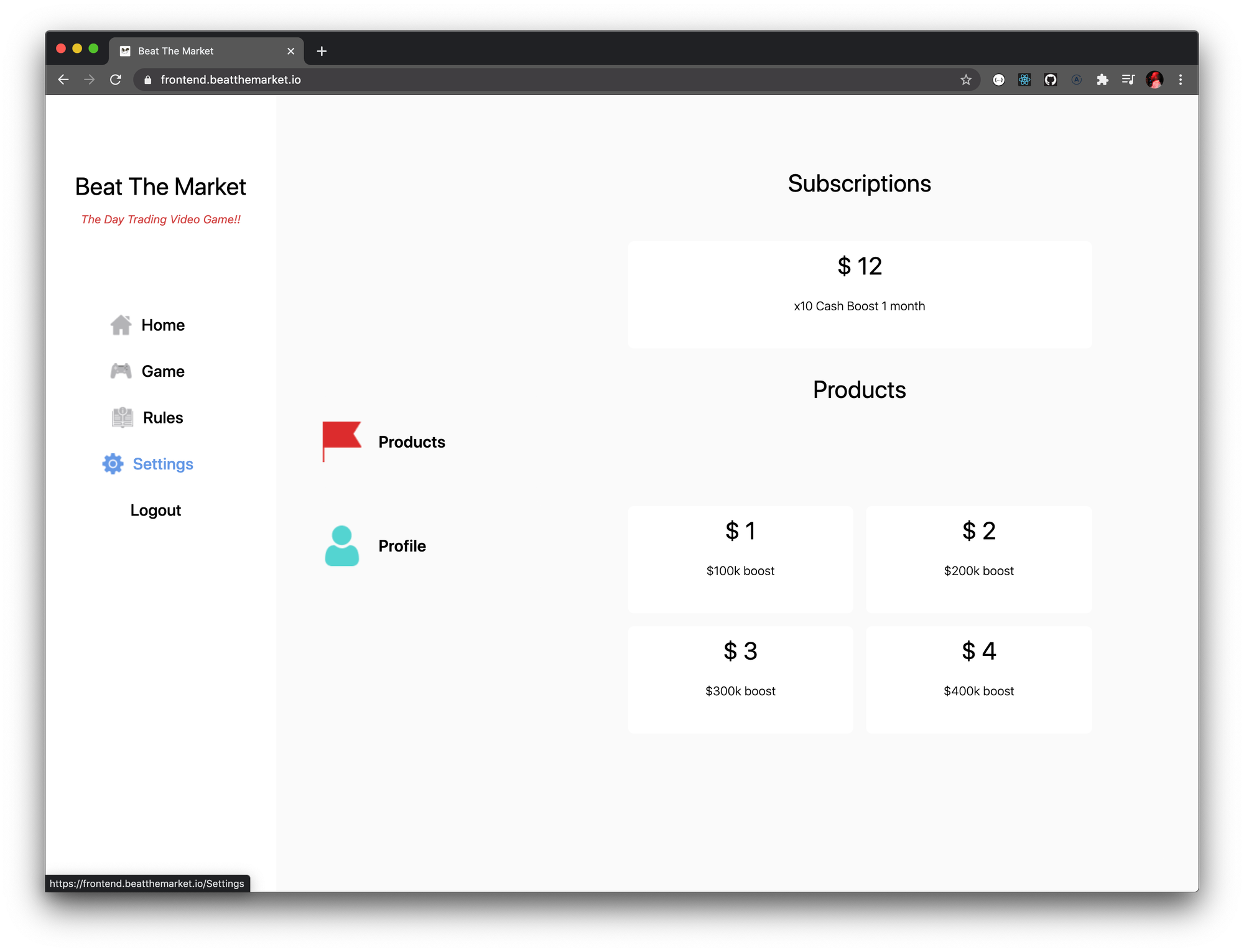This screenshot has width=1244, height=952.
Task: Click the blue Settings gear icon
Action: [113, 464]
